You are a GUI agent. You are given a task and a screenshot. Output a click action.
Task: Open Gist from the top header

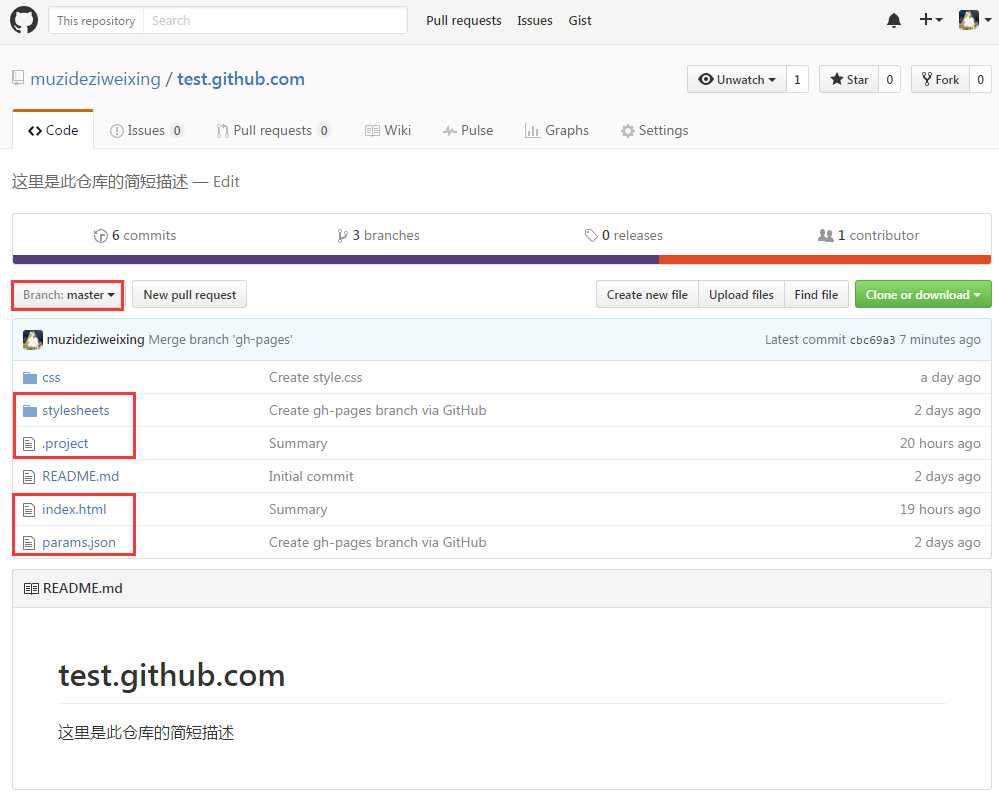[x=580, y=20]
